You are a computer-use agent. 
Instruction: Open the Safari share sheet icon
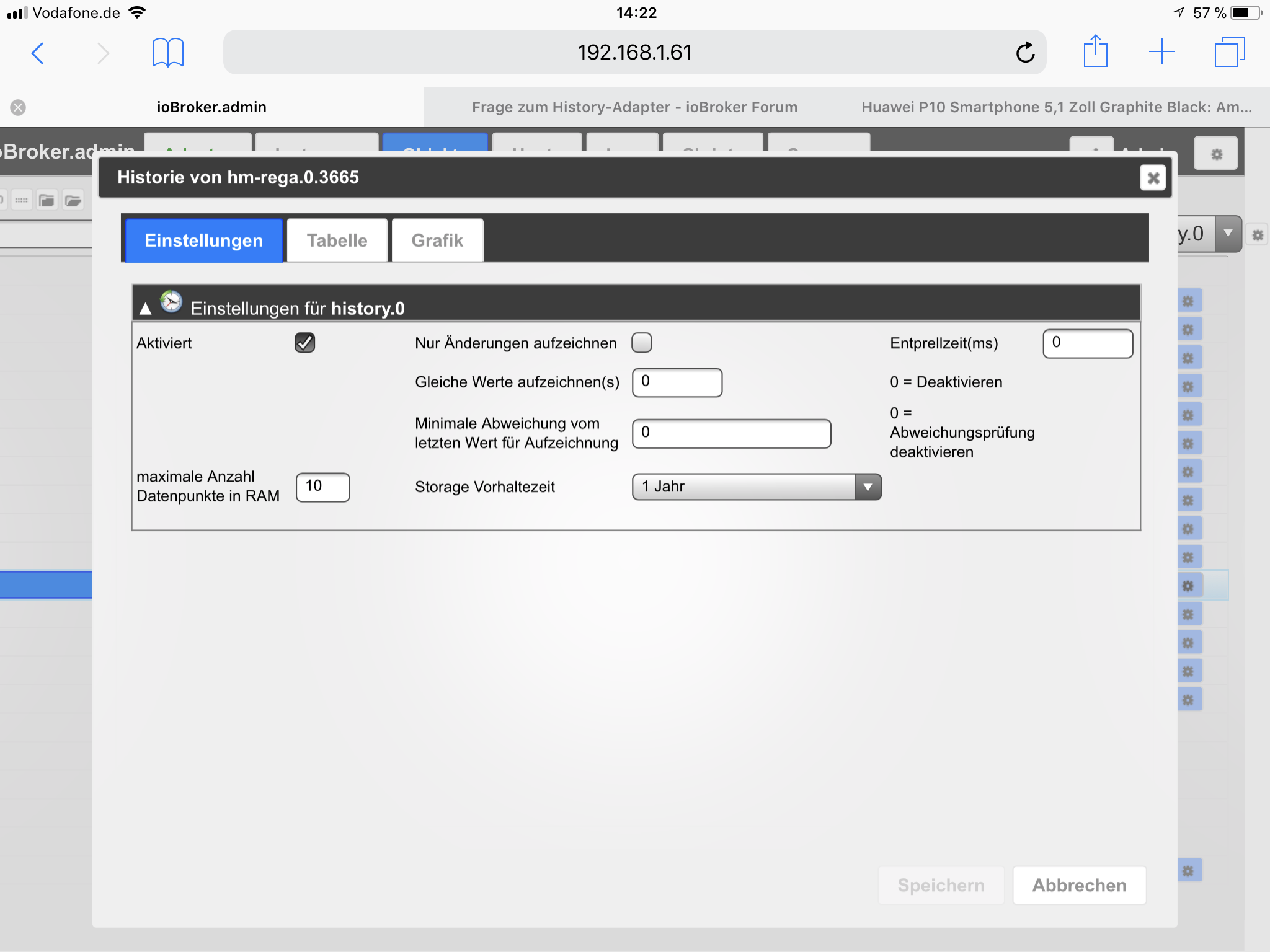tap(1095, 51)
